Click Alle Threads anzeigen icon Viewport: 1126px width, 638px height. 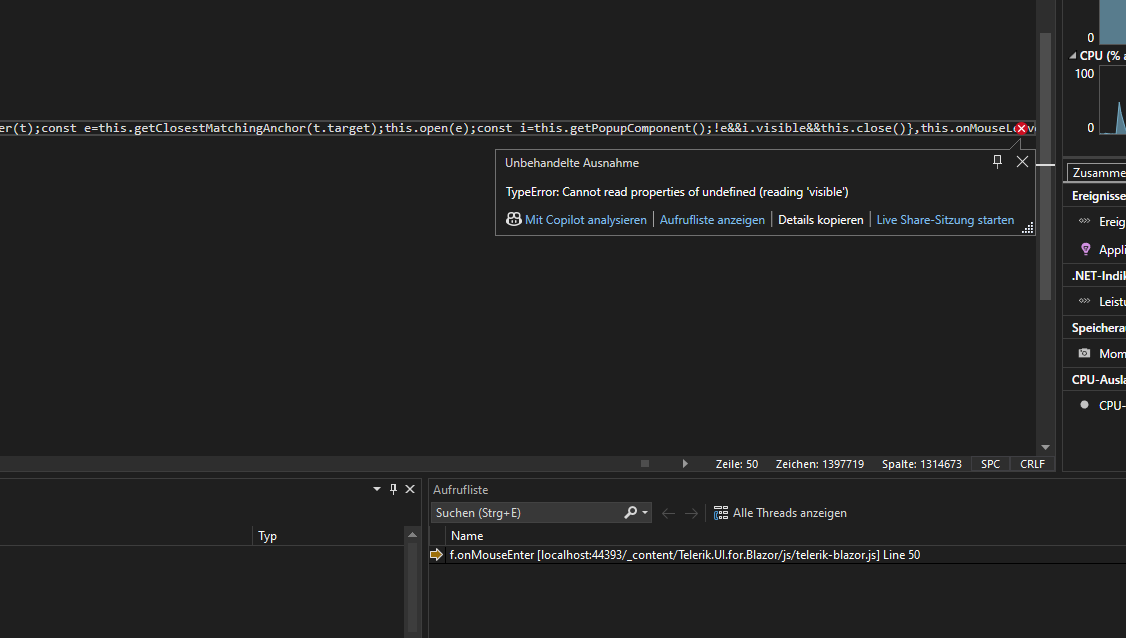click(721, 513)
